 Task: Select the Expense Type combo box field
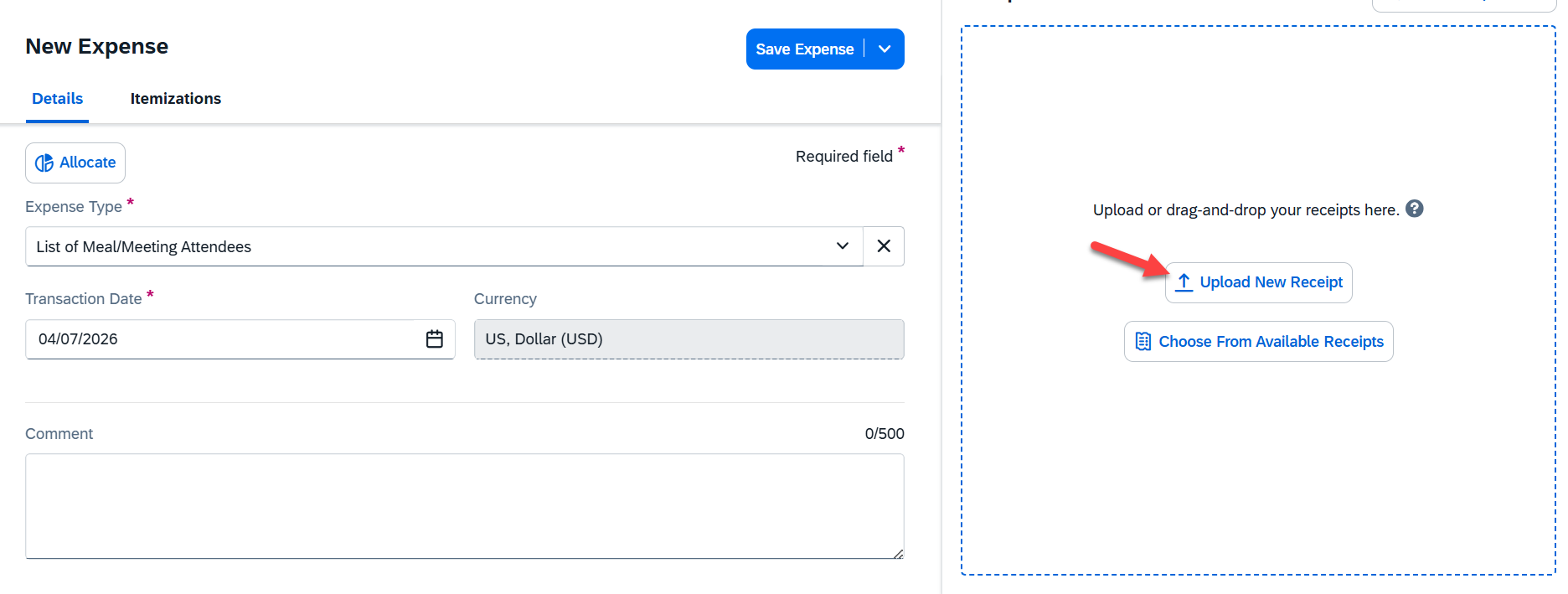tap(444, 246)
